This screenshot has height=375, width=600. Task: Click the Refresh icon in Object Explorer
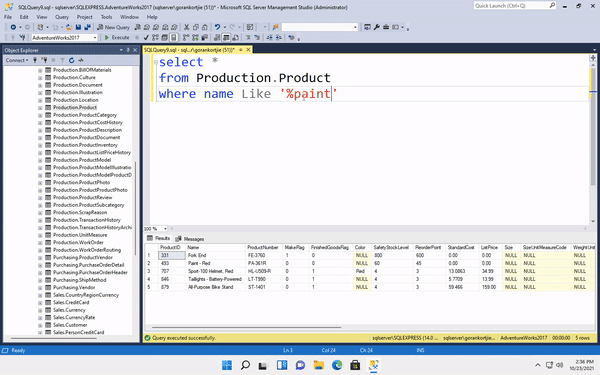tap(71, 60)
